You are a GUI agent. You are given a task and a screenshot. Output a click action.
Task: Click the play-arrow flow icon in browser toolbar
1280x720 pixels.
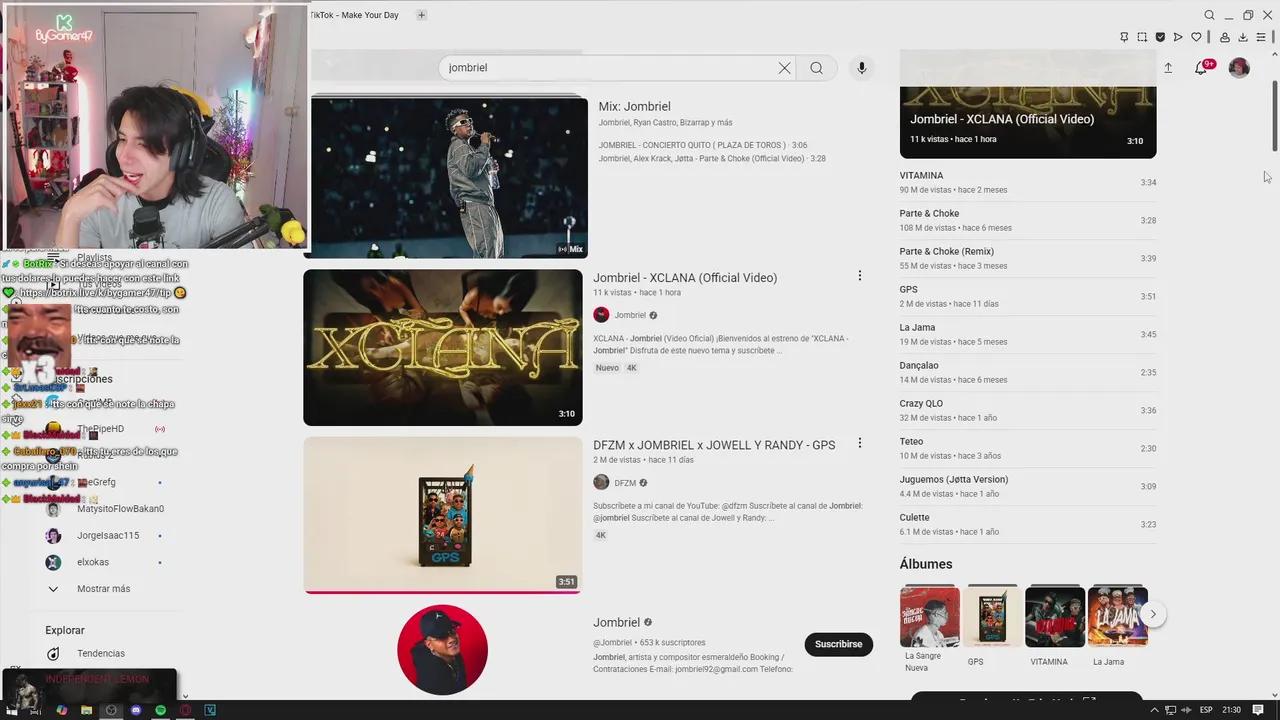1178,37
